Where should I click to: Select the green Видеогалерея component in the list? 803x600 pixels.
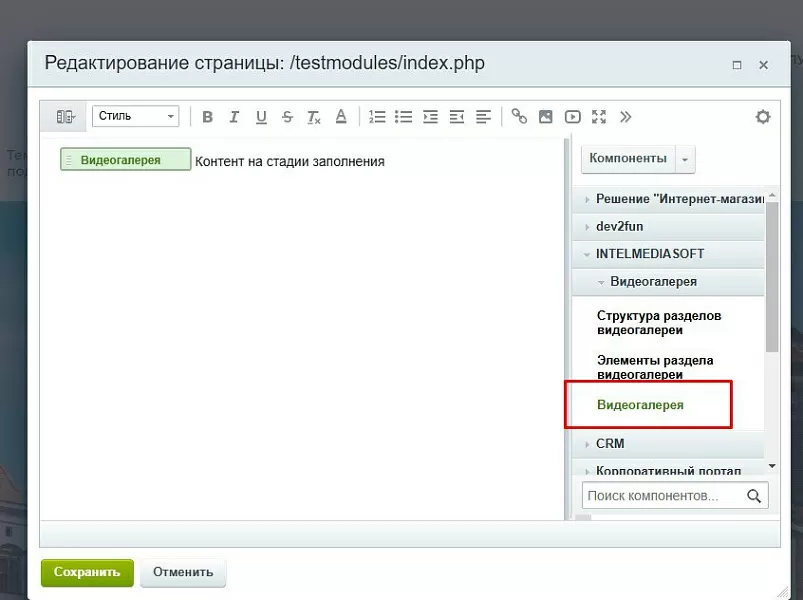[640, 405]
